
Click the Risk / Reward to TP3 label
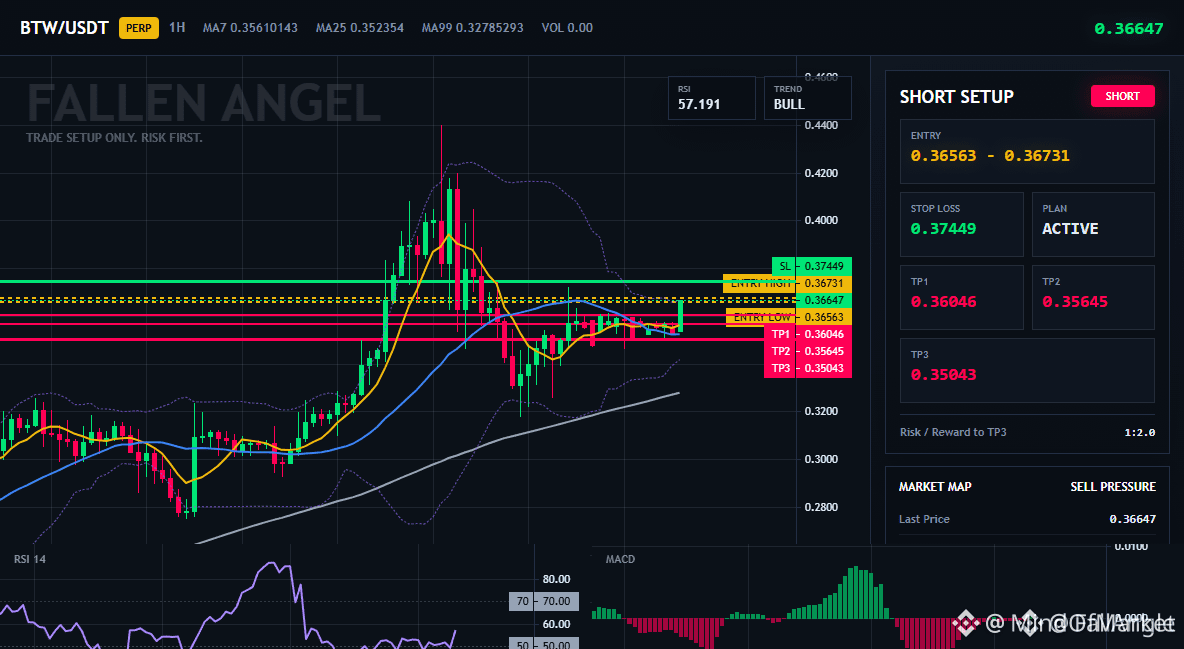pos(953,432)
